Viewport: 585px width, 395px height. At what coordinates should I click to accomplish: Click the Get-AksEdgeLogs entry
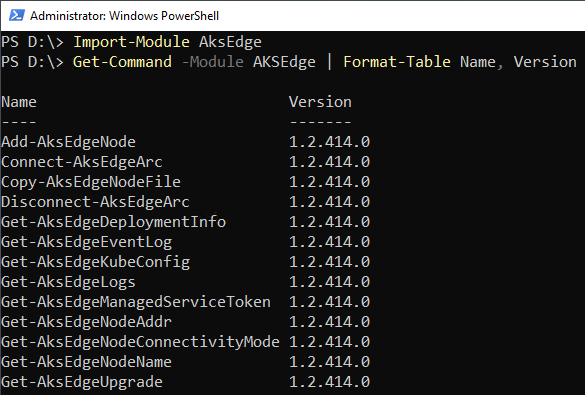tap(68, 282)
